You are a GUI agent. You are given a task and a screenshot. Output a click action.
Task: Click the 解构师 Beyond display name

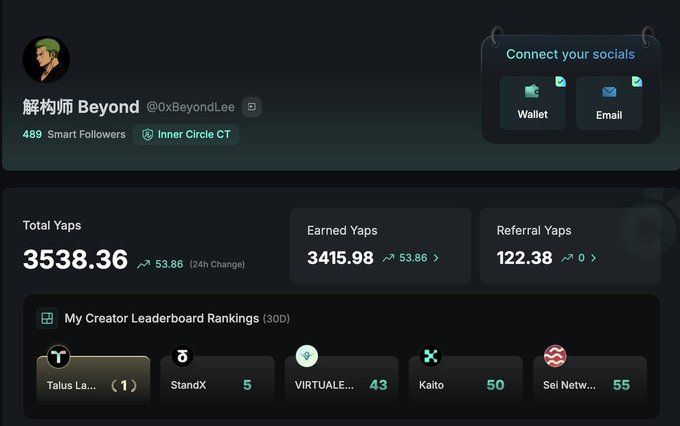81,107
